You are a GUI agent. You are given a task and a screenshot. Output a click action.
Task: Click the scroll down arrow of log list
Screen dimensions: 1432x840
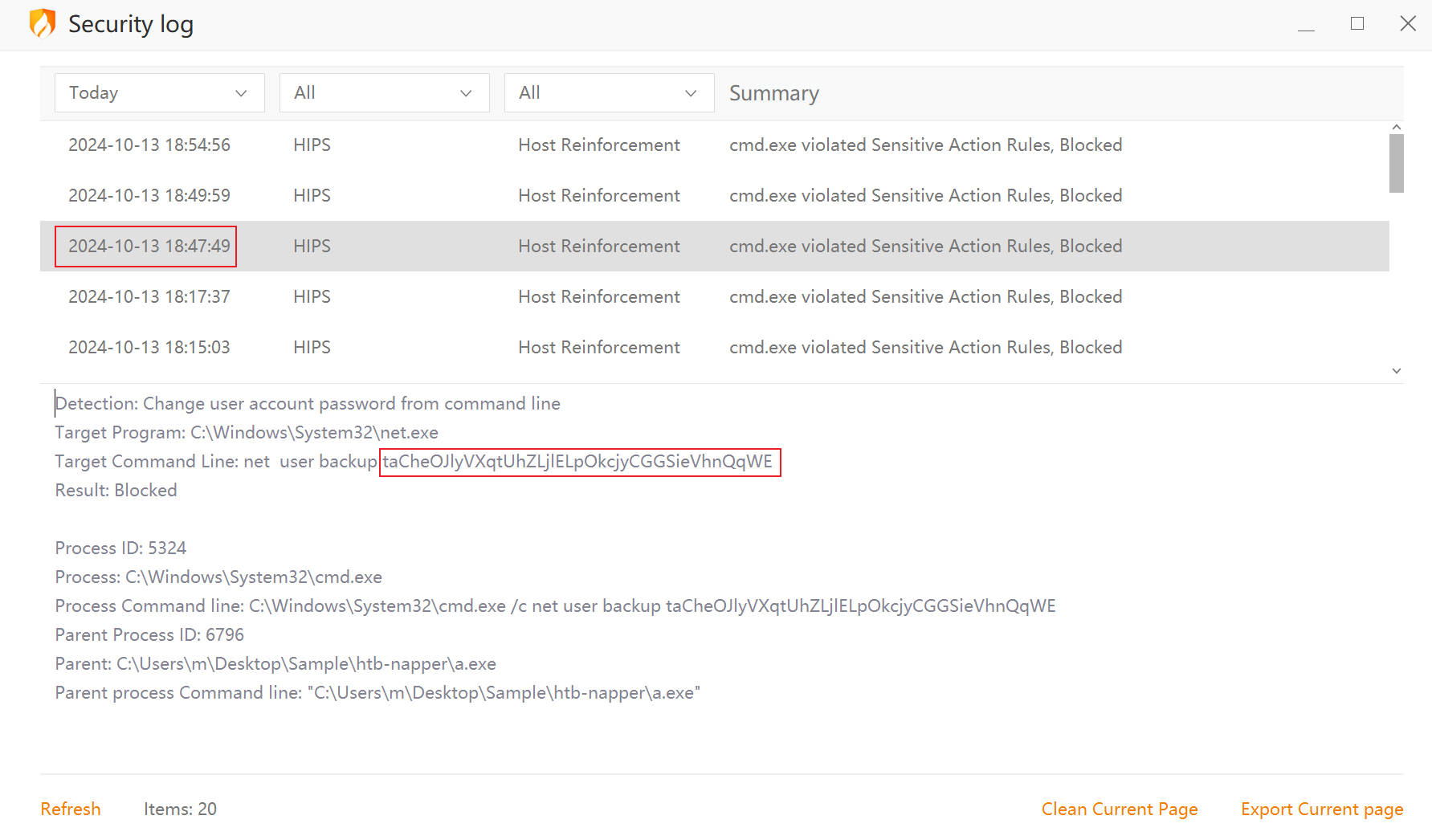1397,371
